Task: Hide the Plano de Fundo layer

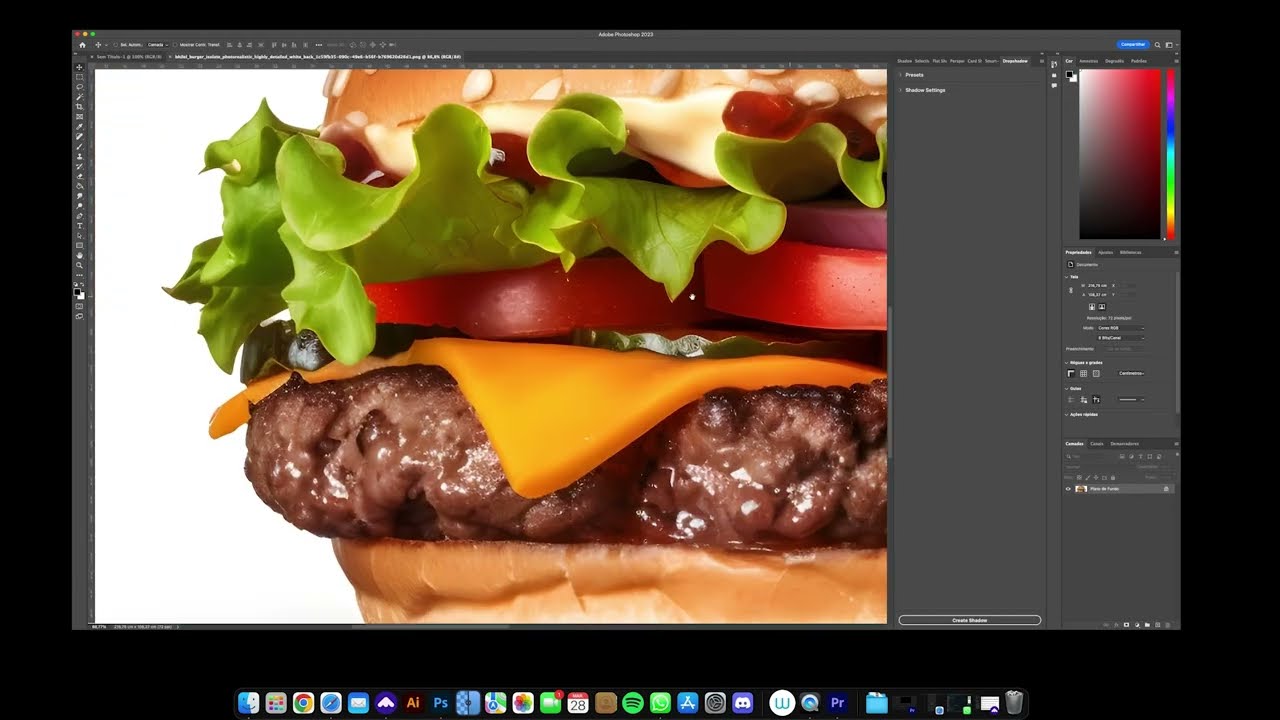Action: 1068,489
